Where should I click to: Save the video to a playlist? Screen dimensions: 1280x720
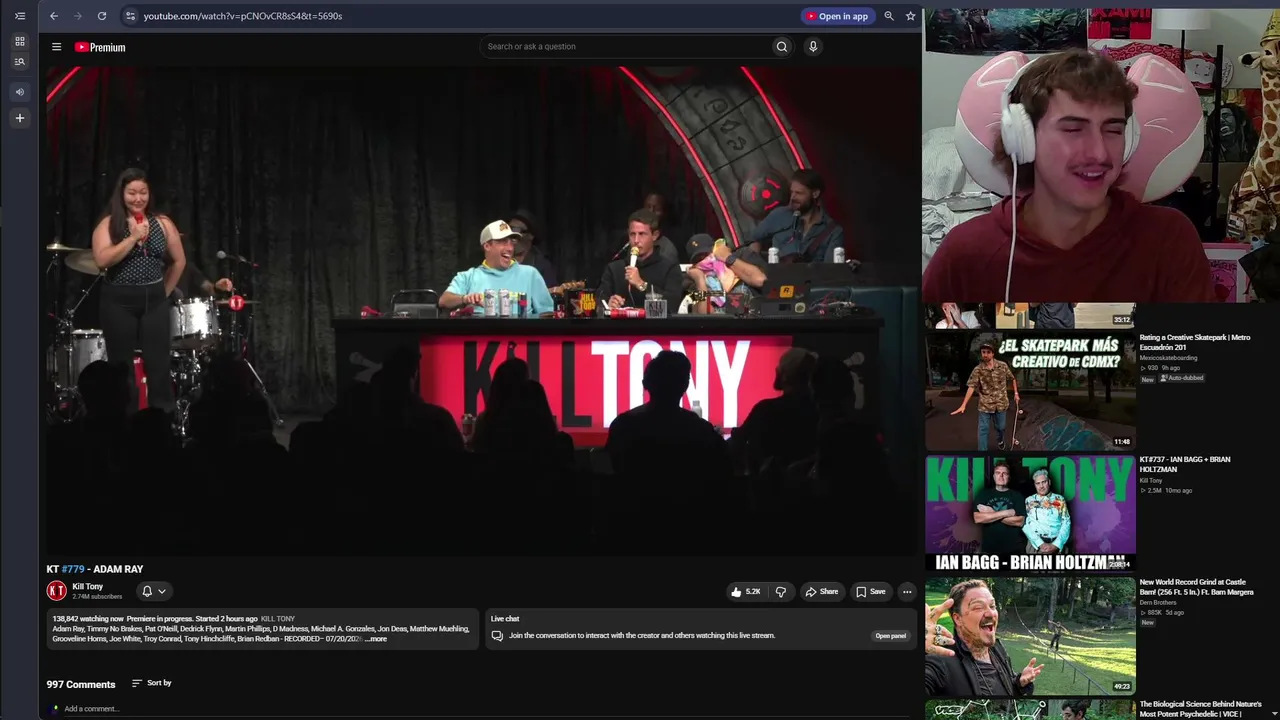point(870,592)
